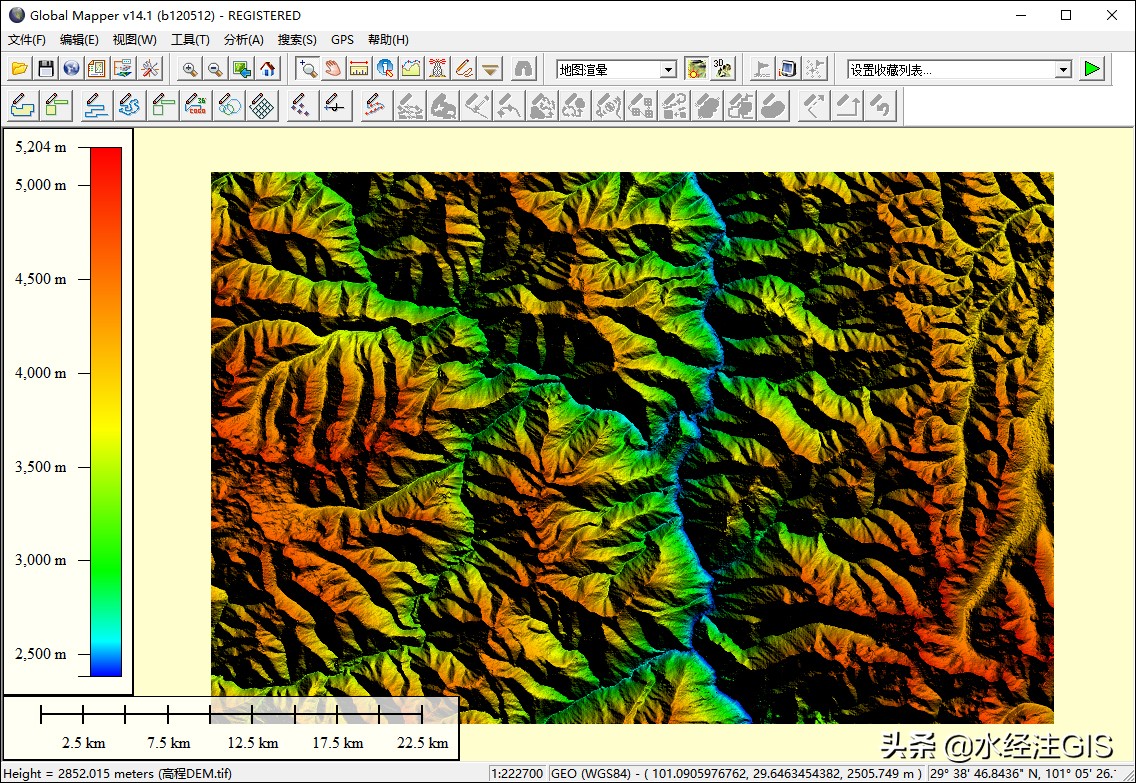Open the 分析(A) menu
Viewport: 1136px width, 783px height.
[x=243, y=40]
